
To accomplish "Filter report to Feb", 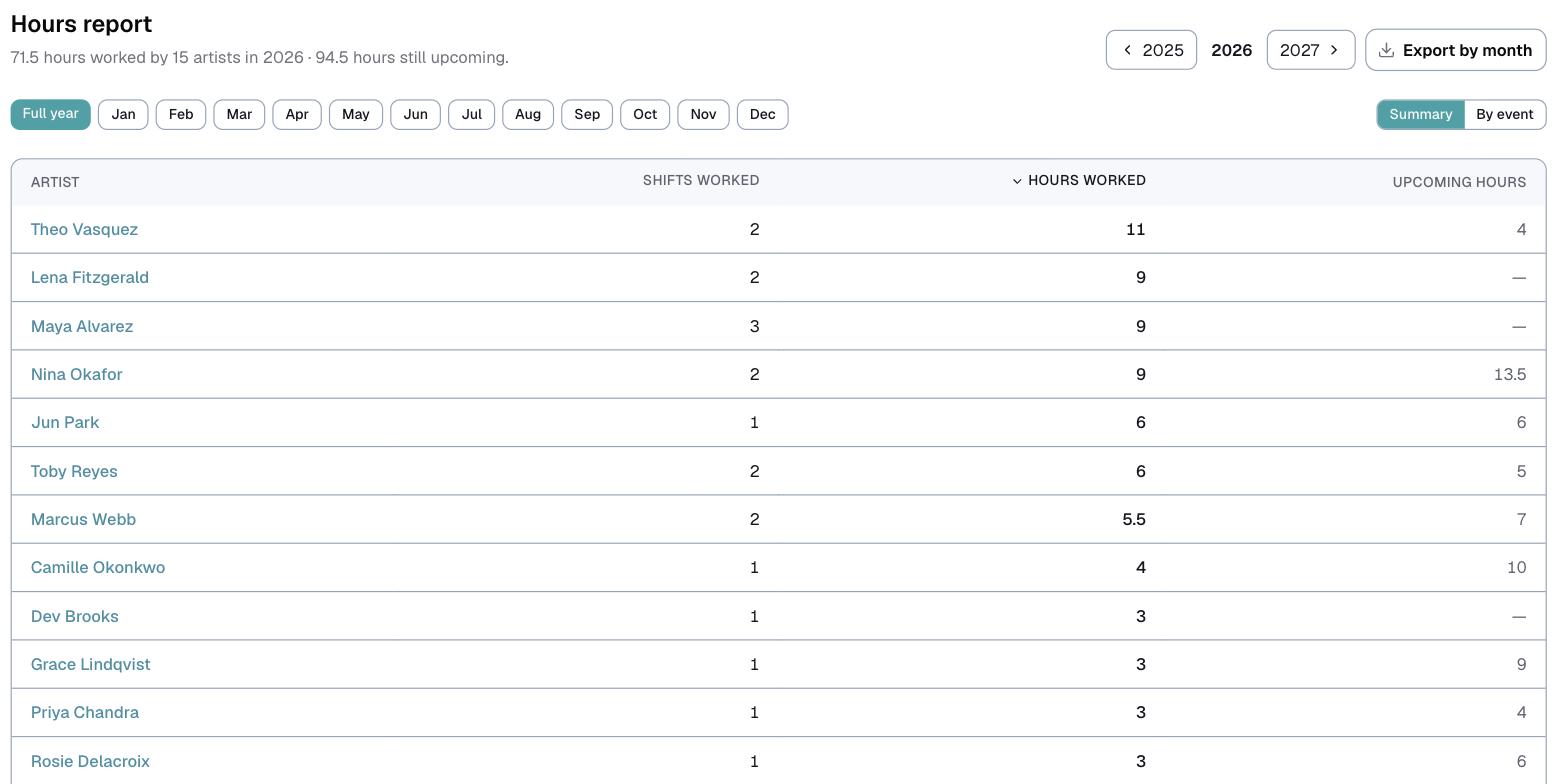I will point(181,114).
